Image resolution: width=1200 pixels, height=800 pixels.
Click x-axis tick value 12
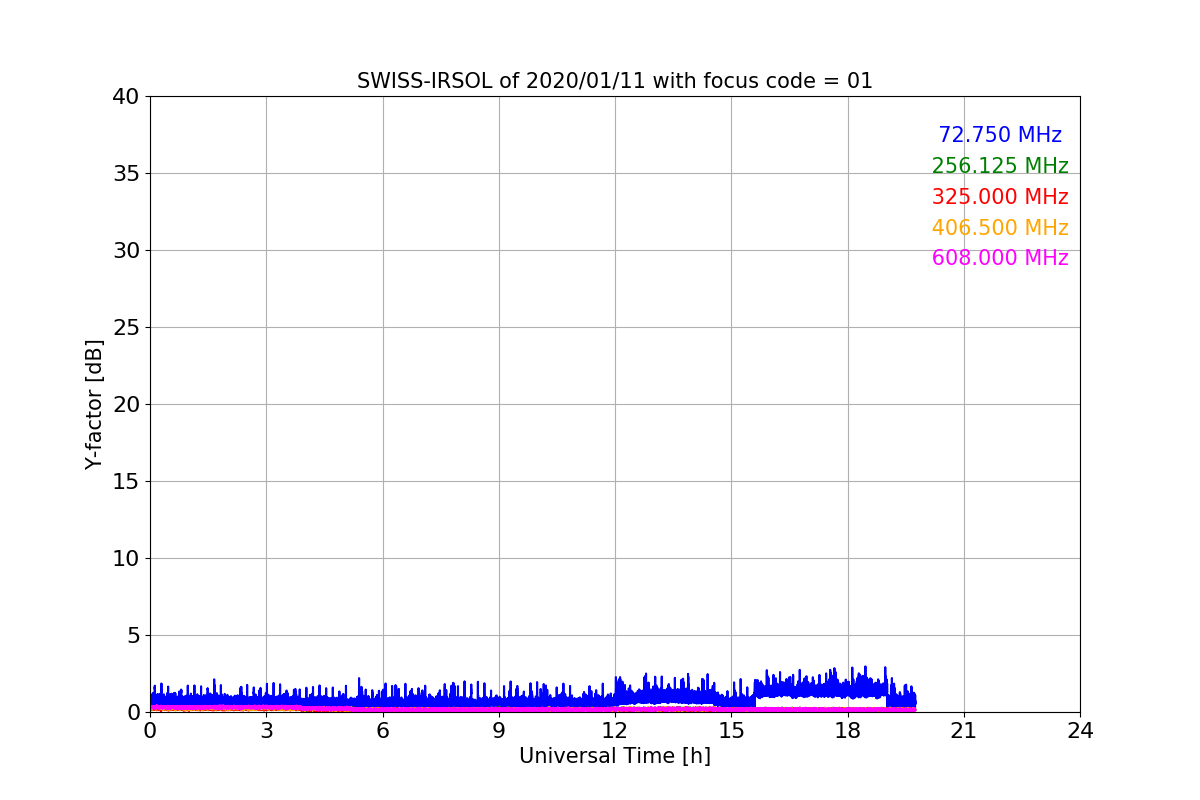[615, 731]
